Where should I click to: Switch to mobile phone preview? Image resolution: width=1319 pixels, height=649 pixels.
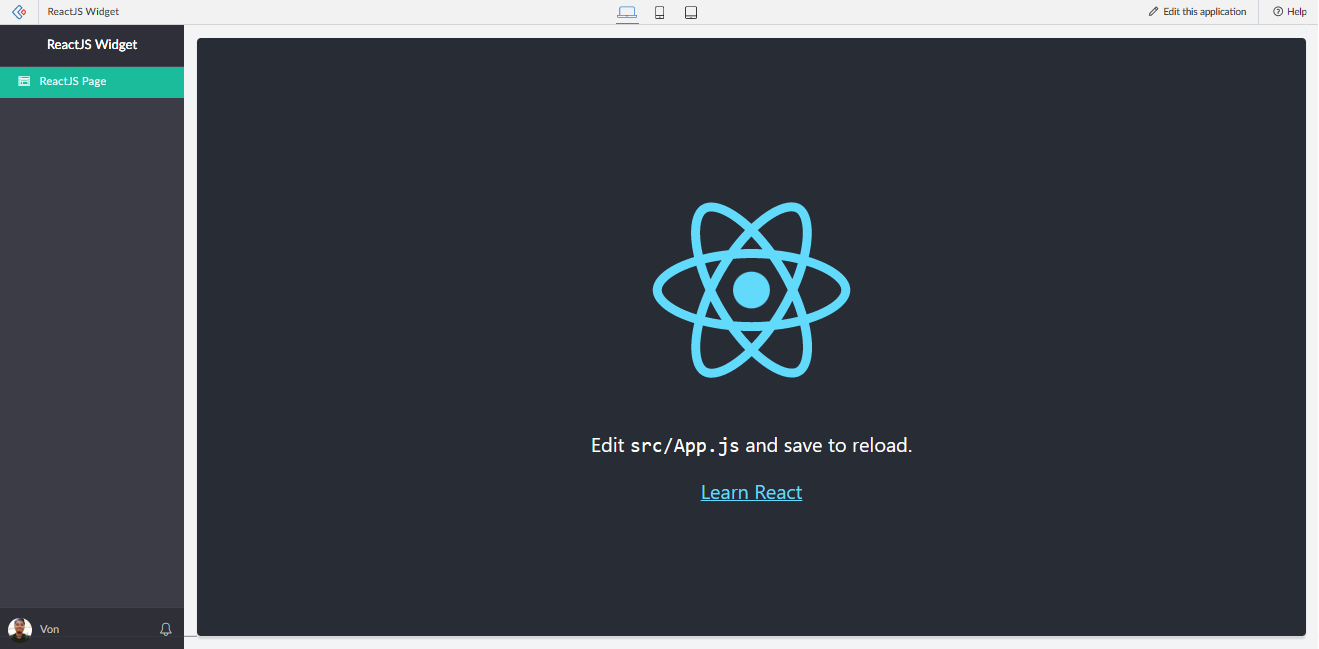(660, 12)
